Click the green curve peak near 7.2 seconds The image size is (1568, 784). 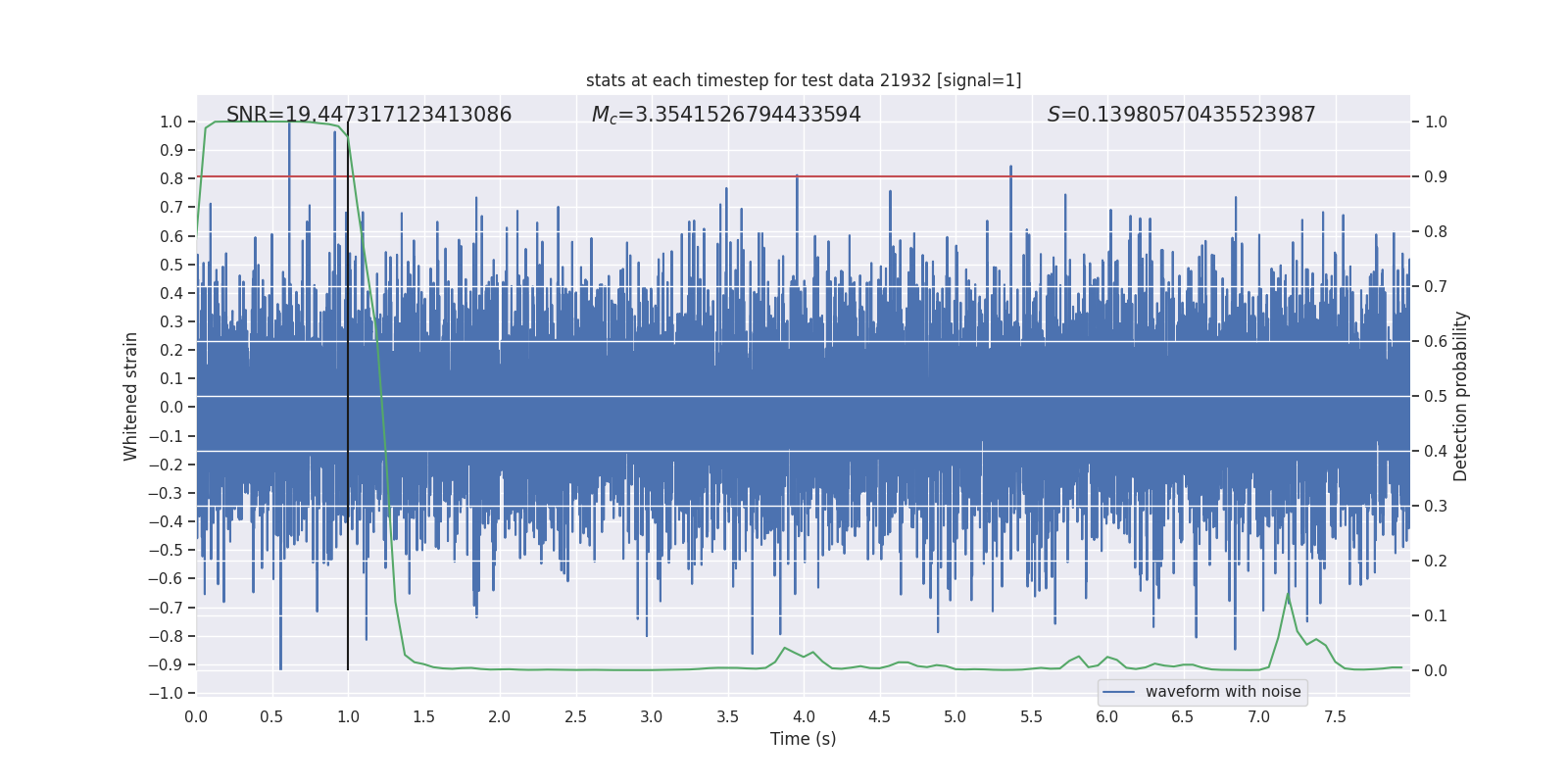(x=1288, y=594)
